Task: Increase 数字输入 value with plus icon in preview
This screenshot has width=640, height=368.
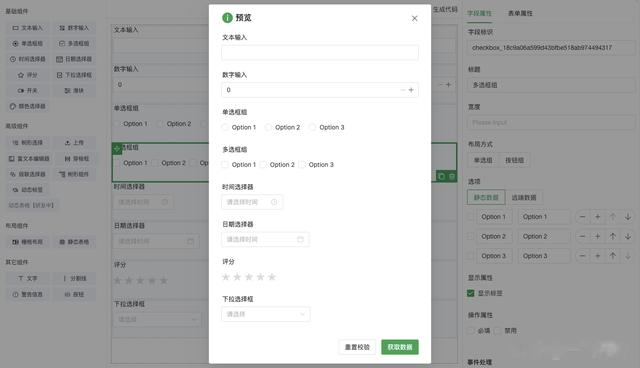Action: click(411, 90)
